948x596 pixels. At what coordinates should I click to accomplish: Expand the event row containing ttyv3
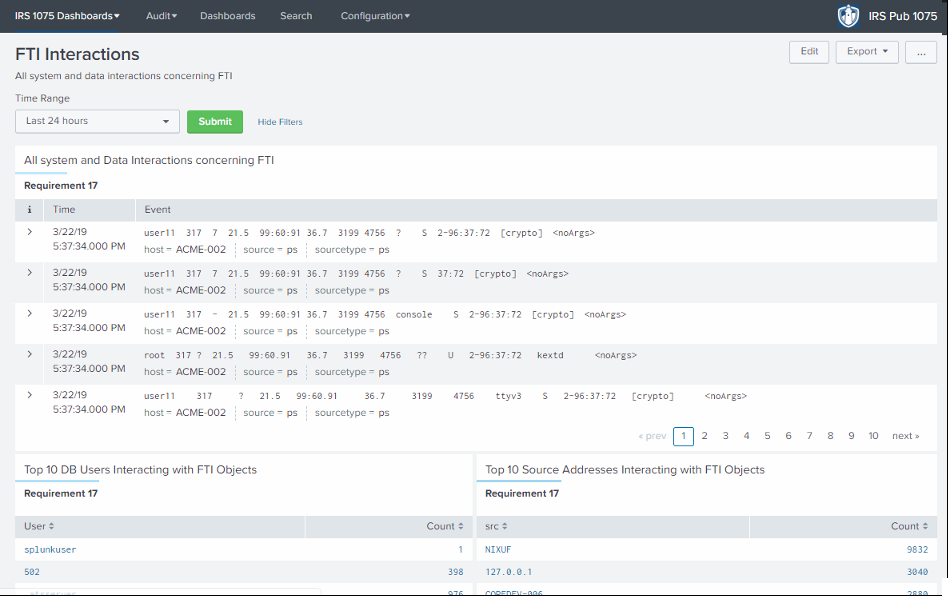[x=29, y=395]
